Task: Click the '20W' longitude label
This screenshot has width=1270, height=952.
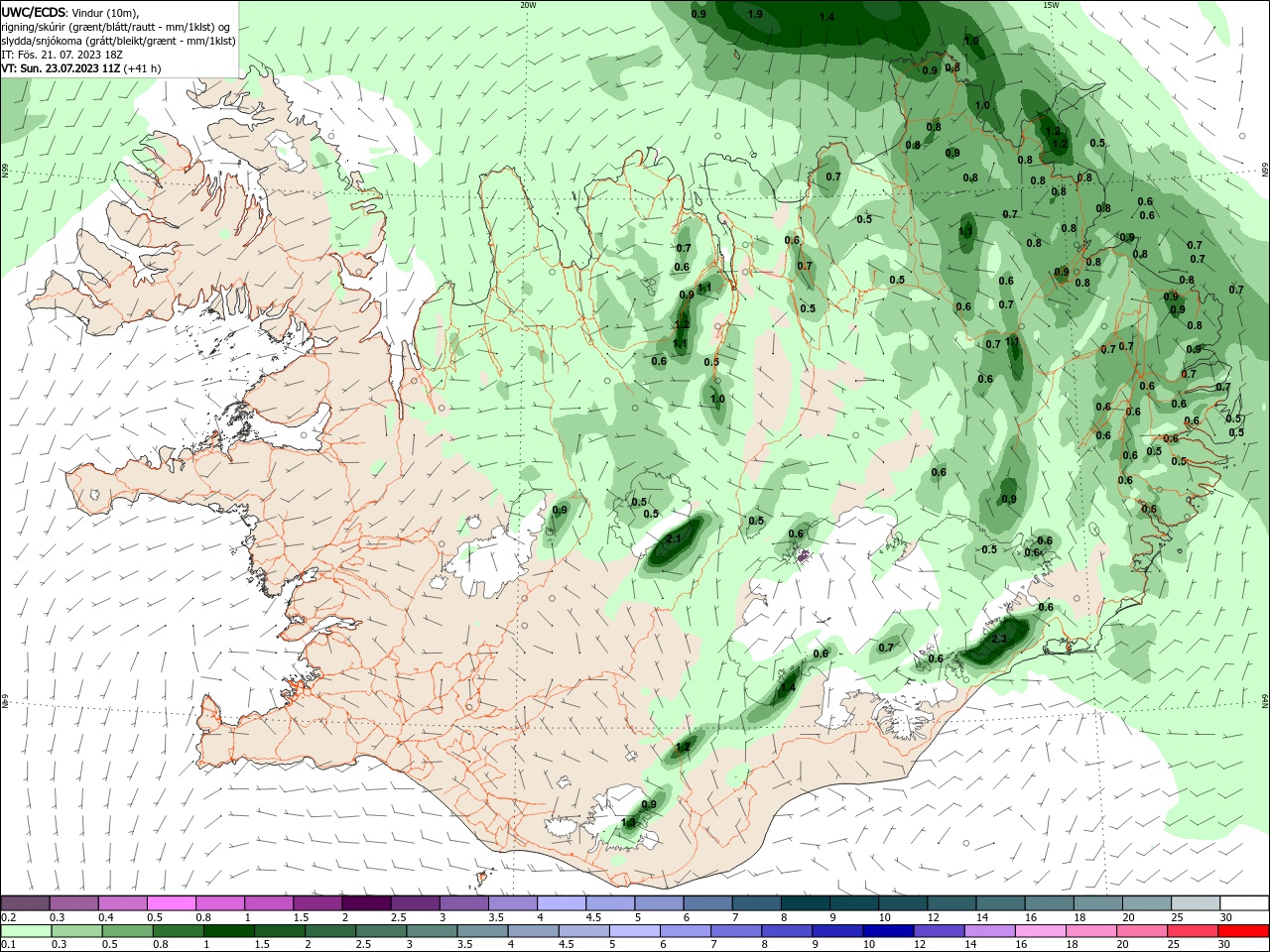Action: pos(528,5)
